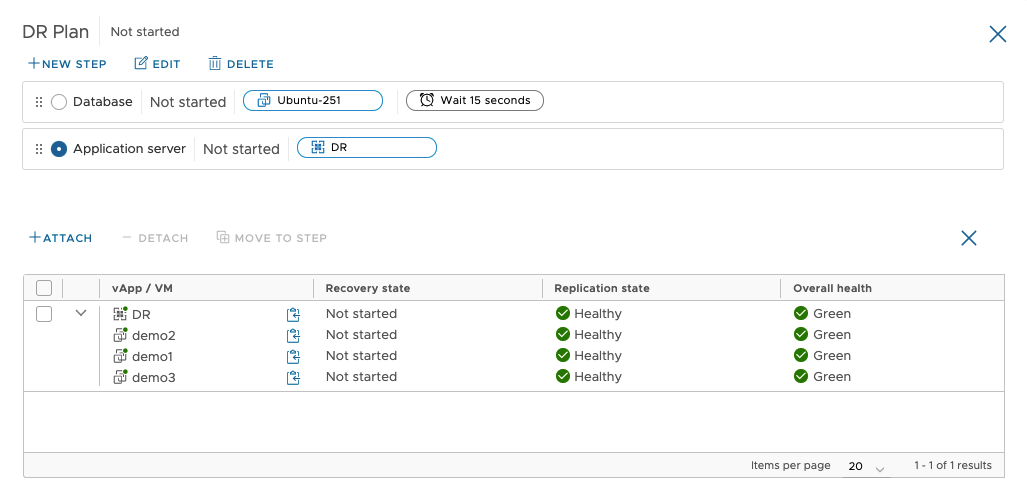Delete the selected step
This screenshot has height=492, width=1027.
240,64
